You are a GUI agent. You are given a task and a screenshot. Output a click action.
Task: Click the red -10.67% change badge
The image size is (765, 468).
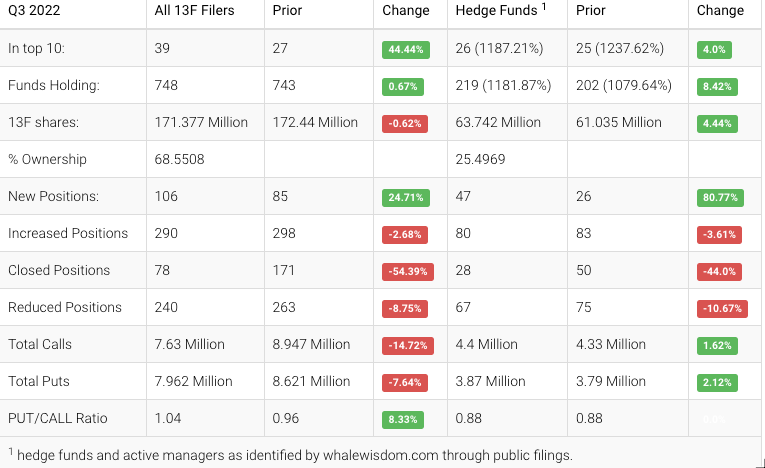[720, 308]
